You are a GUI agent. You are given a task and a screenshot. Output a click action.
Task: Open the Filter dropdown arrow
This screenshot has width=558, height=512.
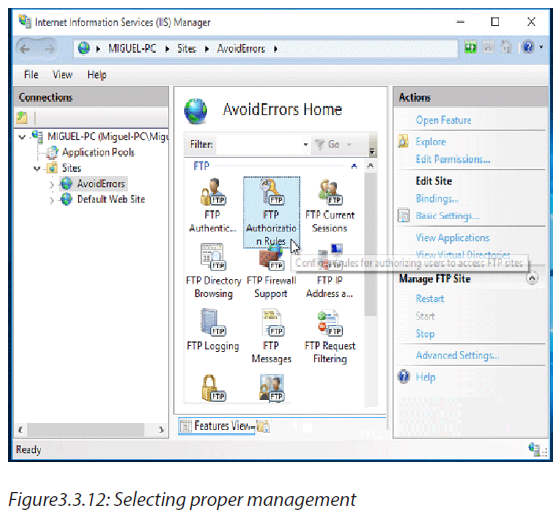click(x=305, y=144)
